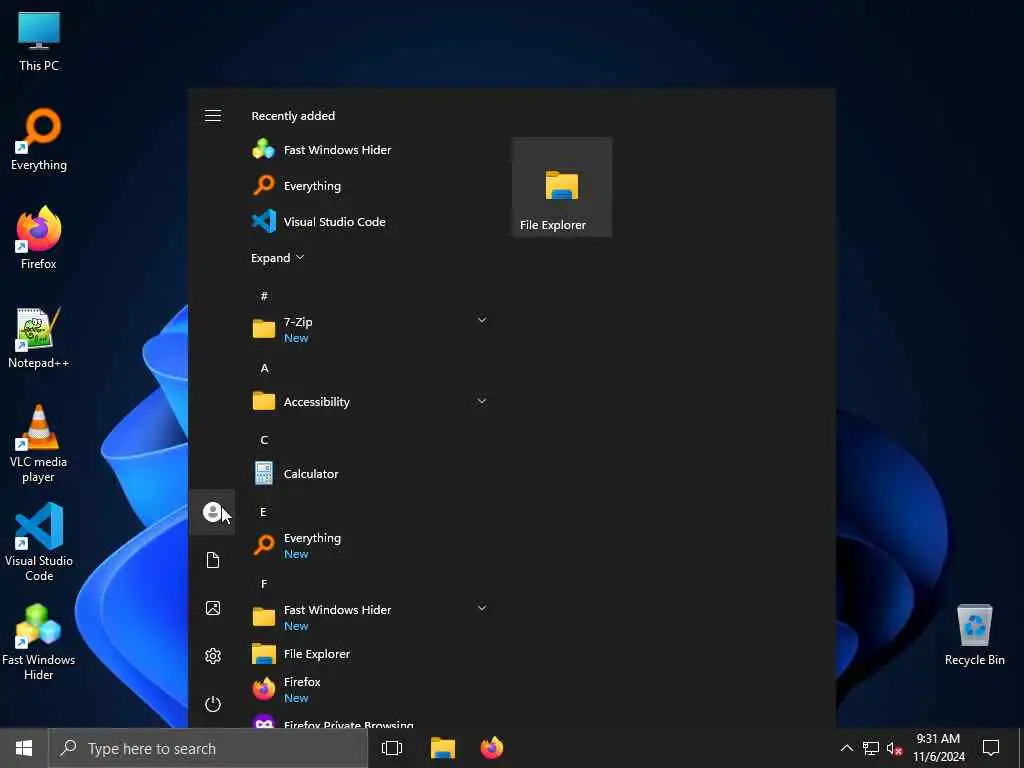The image size is (1024, 768).
Task: Select VLC media player desktop shortcut
Action: point(39,443)
